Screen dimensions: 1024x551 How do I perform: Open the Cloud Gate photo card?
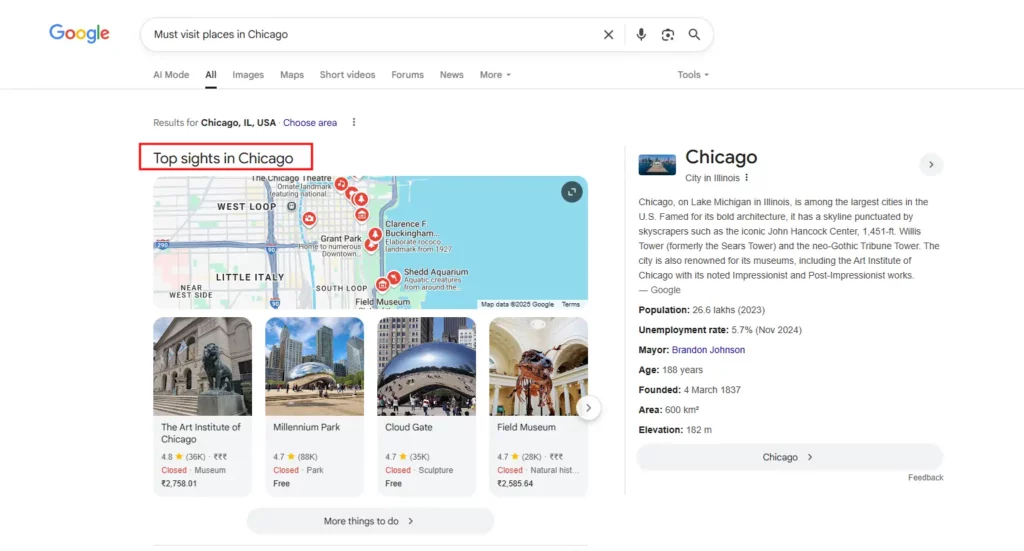[426, 366]
